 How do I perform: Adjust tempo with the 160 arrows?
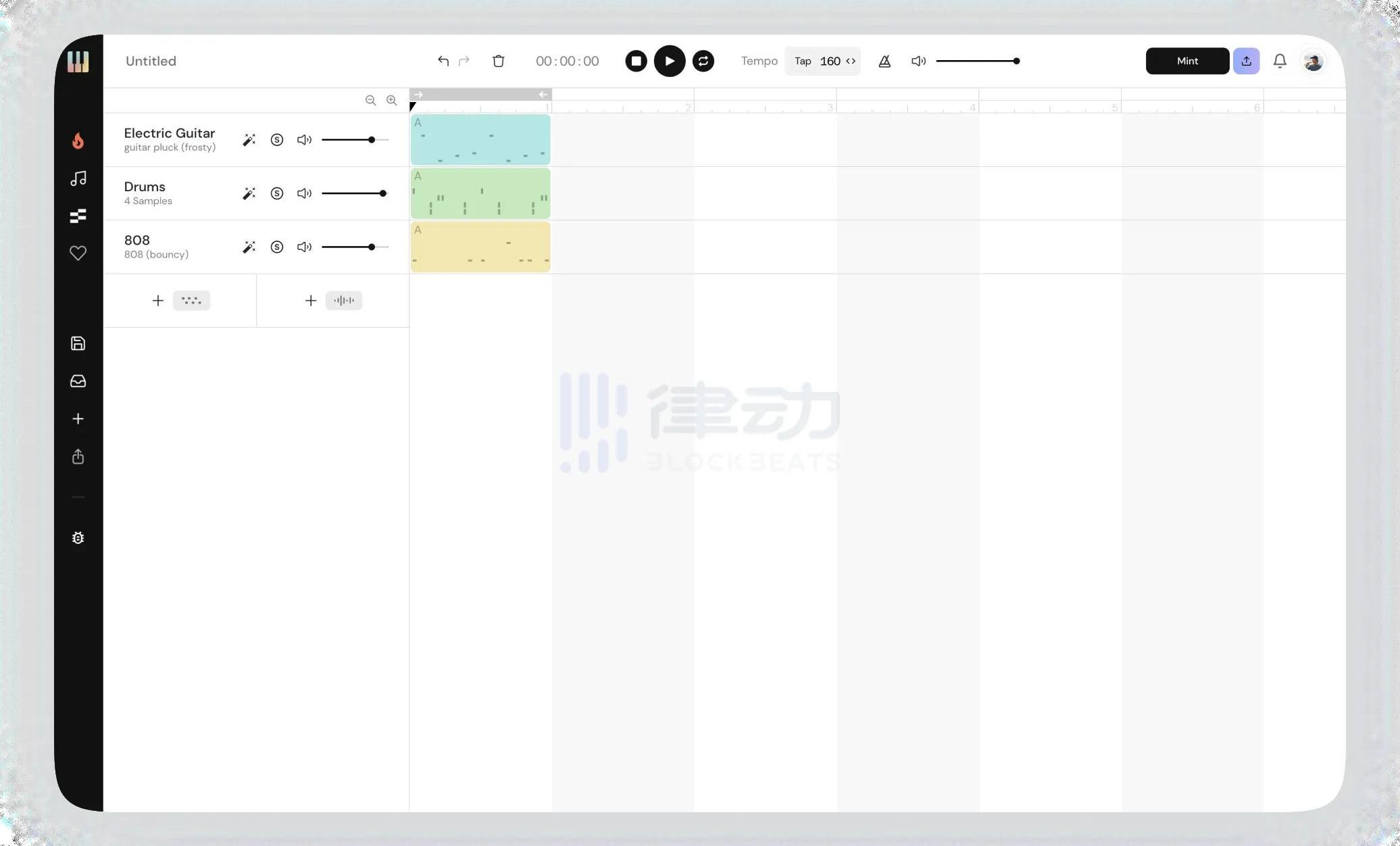point(851,61)
